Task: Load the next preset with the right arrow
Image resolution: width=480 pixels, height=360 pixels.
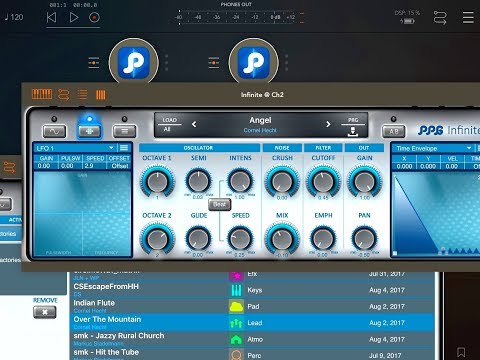Action: tap(328, 124)
